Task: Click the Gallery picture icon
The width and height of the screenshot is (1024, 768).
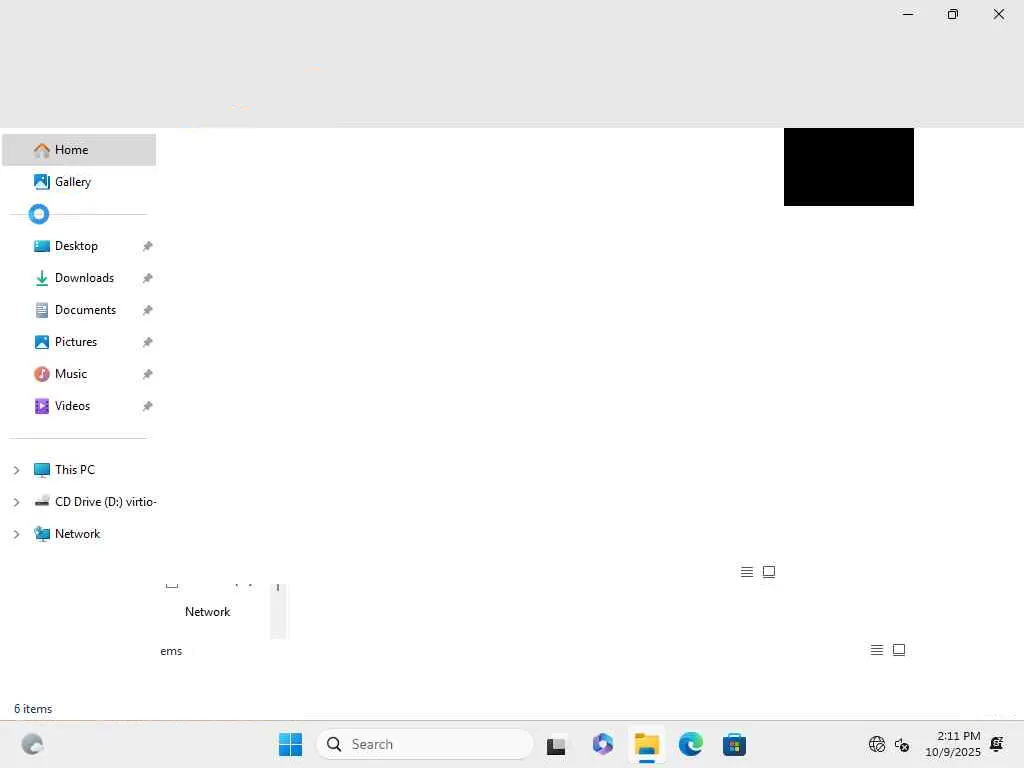Action: click(x=42, y=182)
